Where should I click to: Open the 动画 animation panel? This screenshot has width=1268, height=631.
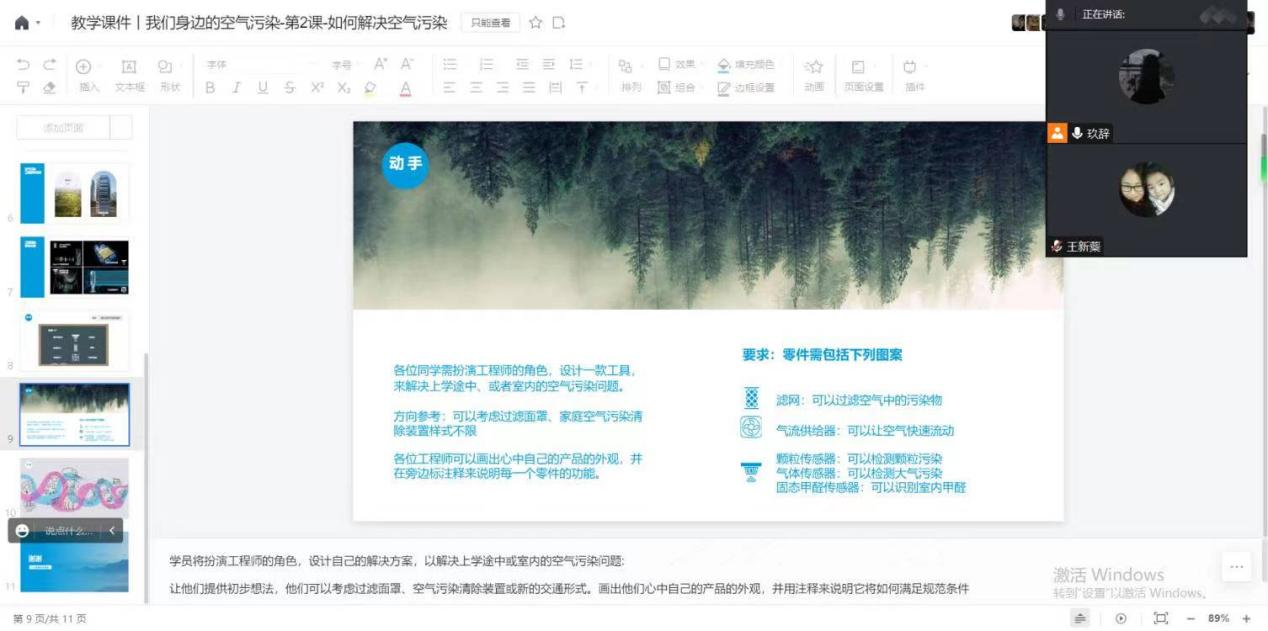click(814, 74)
